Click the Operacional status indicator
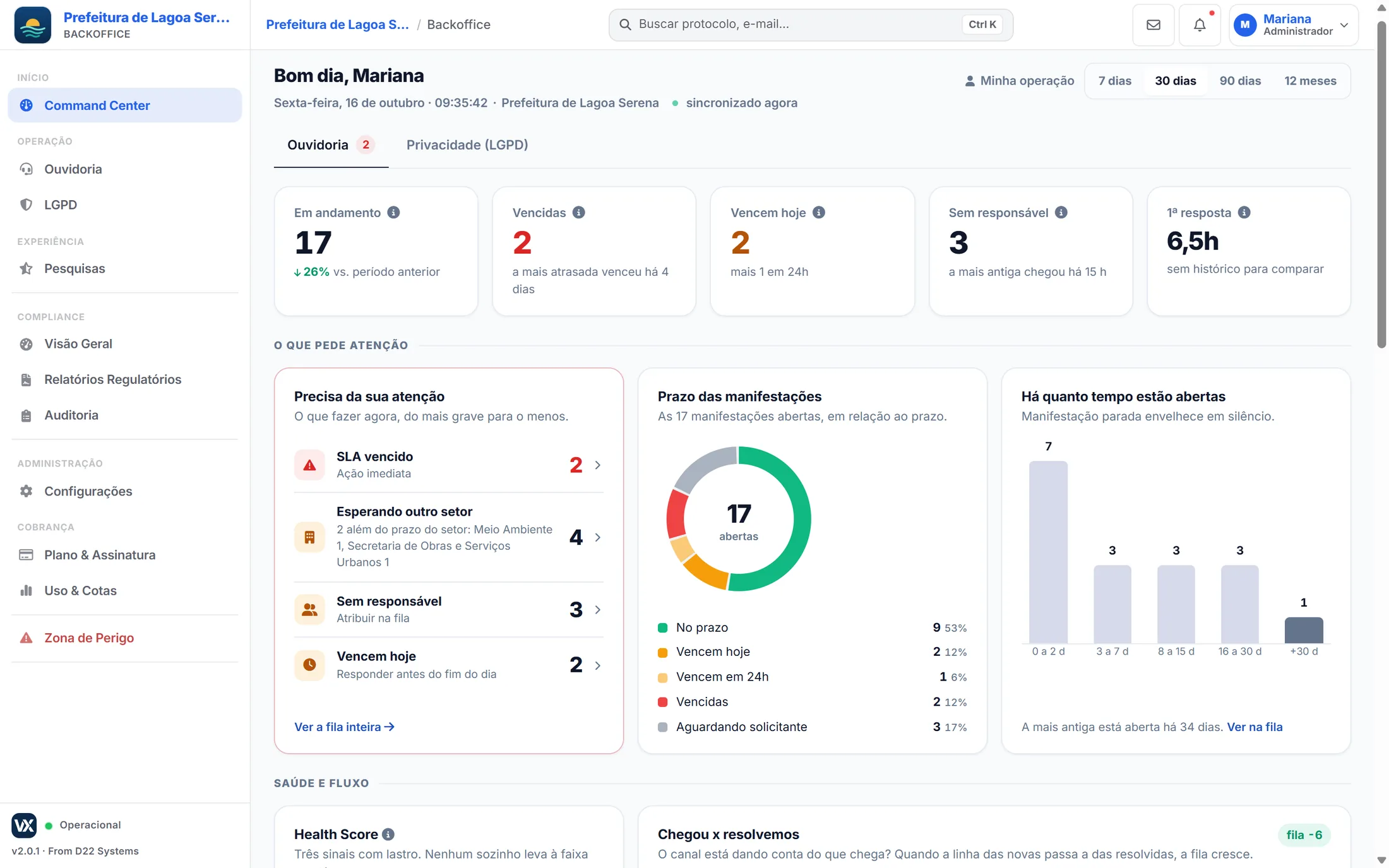 (x=83, y=825)
